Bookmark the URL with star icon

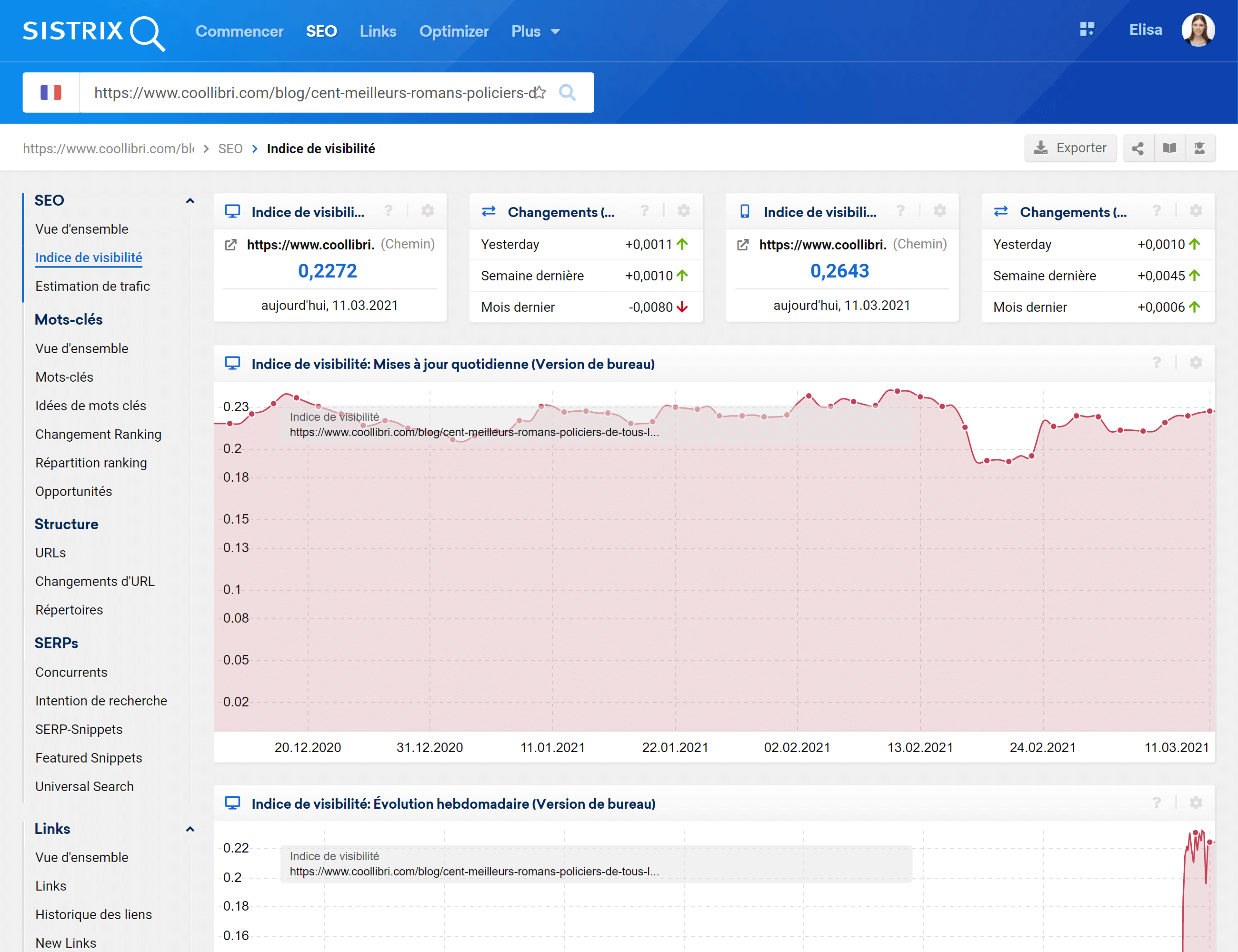point(539,92)
